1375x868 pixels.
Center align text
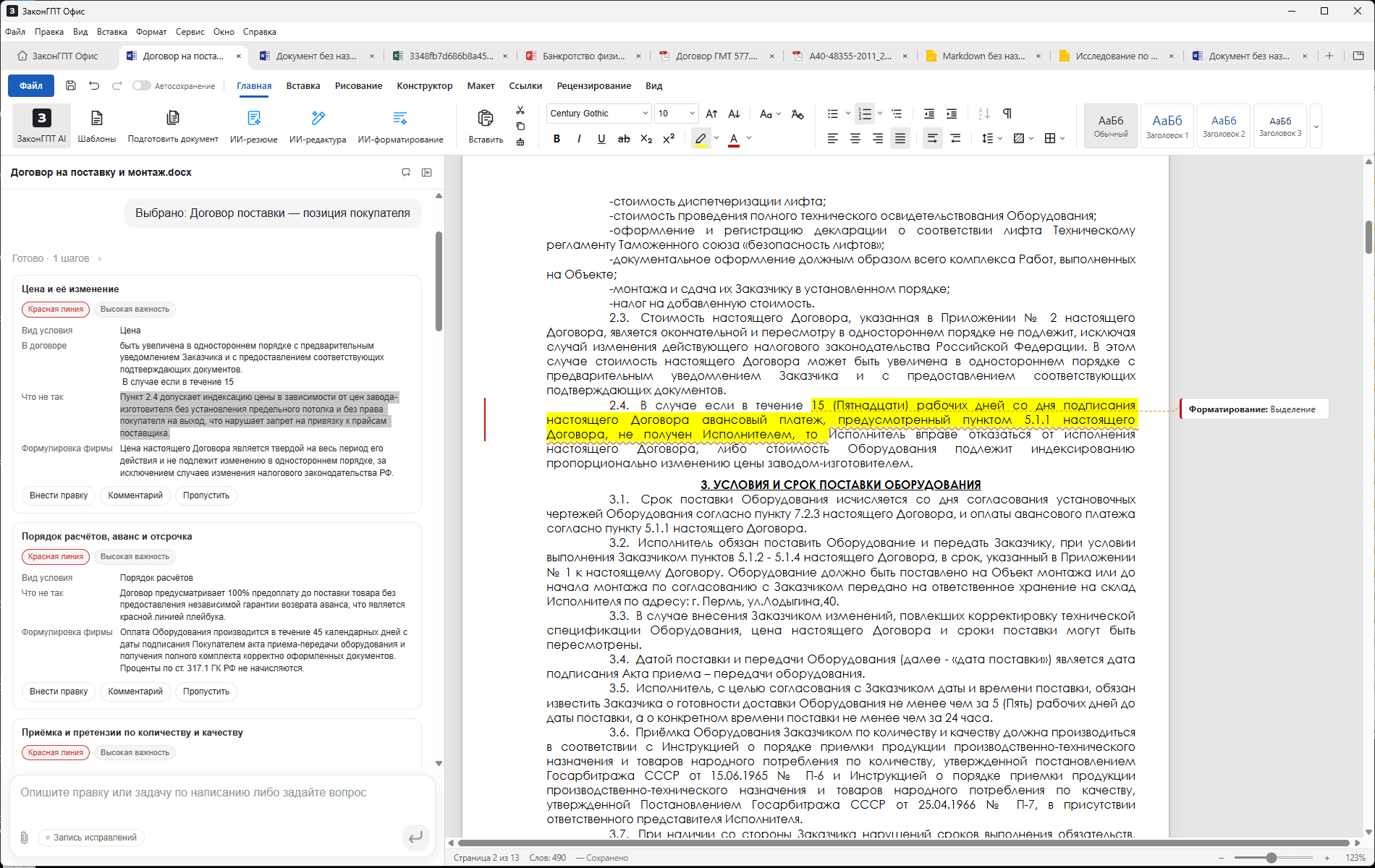(855, 138)
